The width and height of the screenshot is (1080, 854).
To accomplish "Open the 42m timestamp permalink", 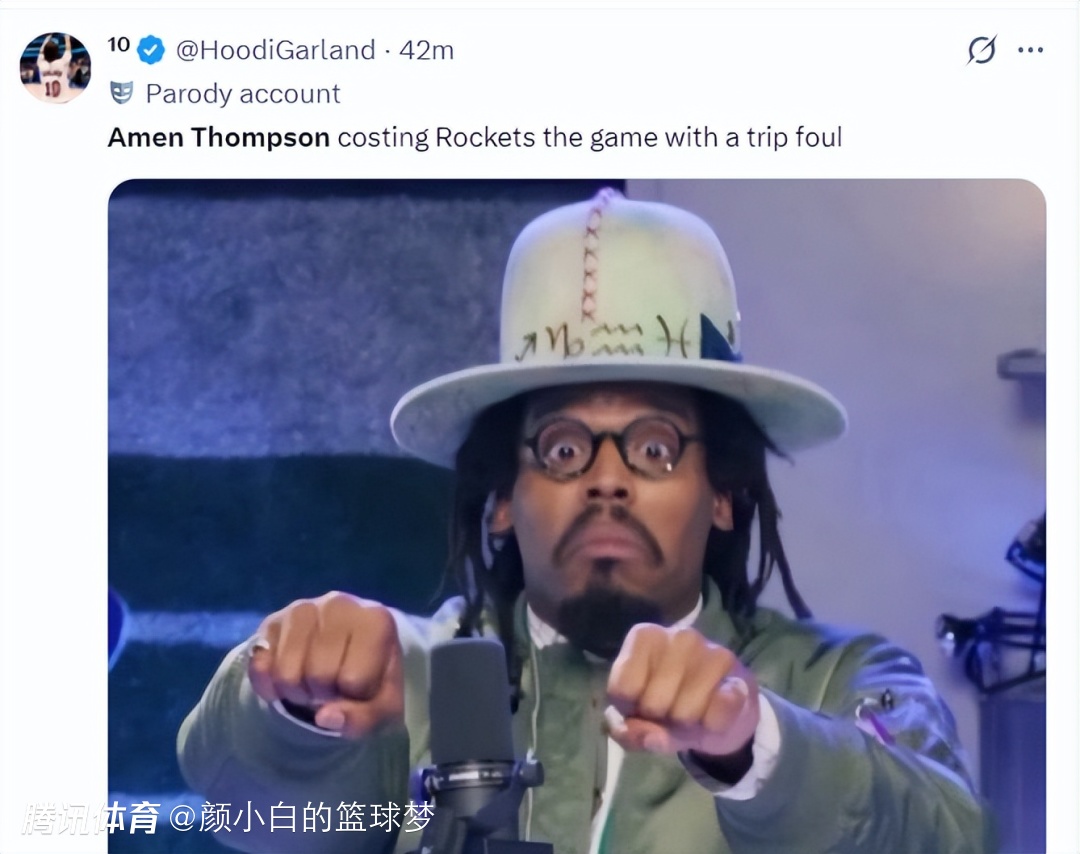I will pos(426,50).
